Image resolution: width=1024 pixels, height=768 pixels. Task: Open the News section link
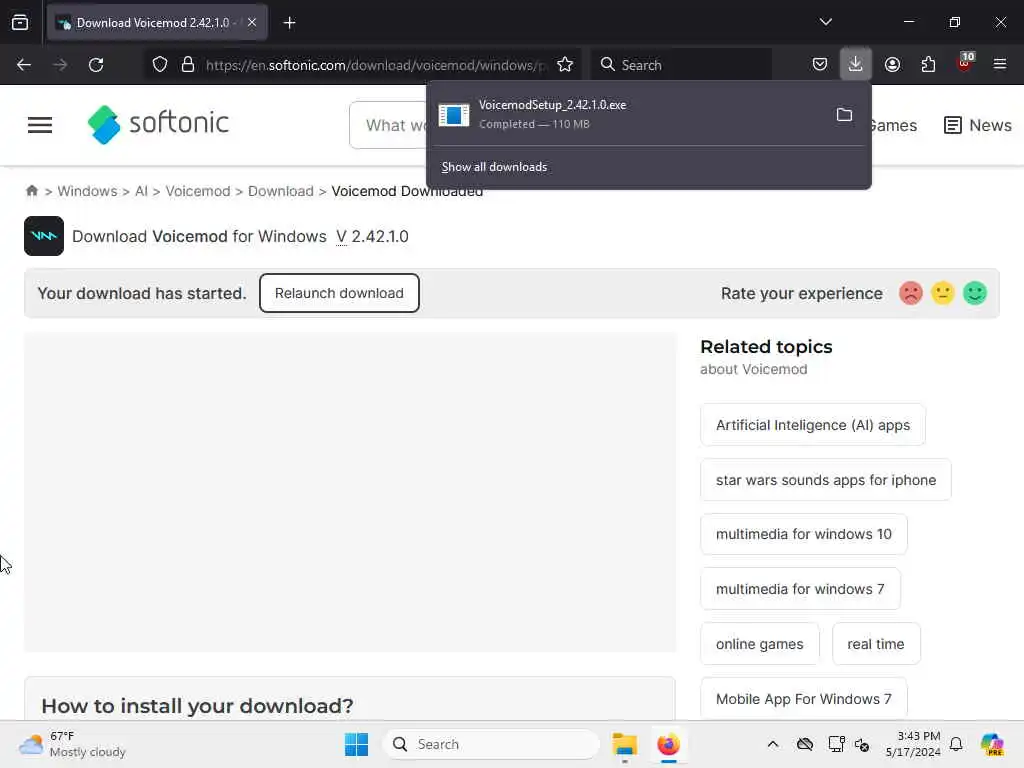[978, 125]
